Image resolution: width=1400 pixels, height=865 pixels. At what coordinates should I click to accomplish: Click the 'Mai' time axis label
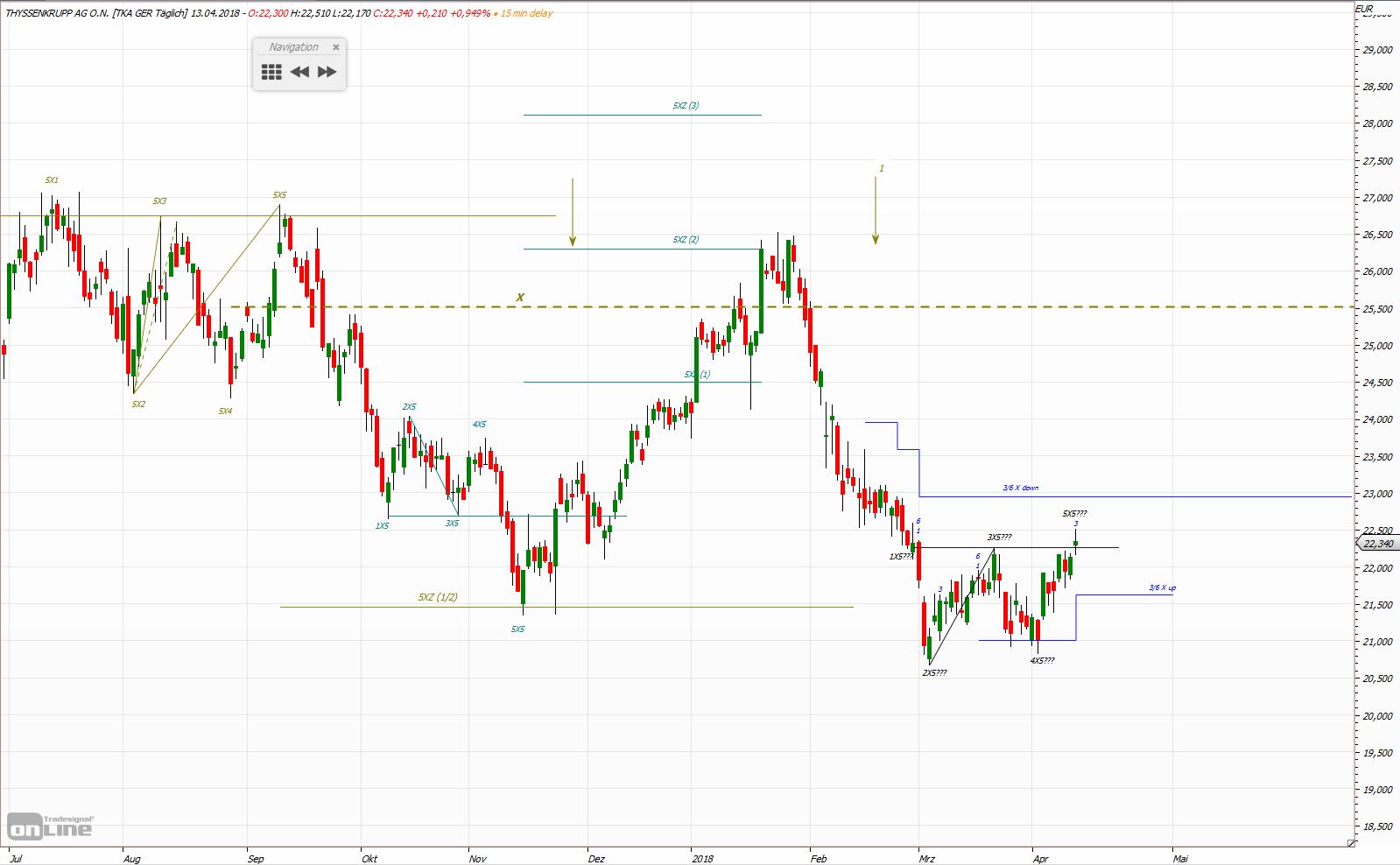[1181, 859]
